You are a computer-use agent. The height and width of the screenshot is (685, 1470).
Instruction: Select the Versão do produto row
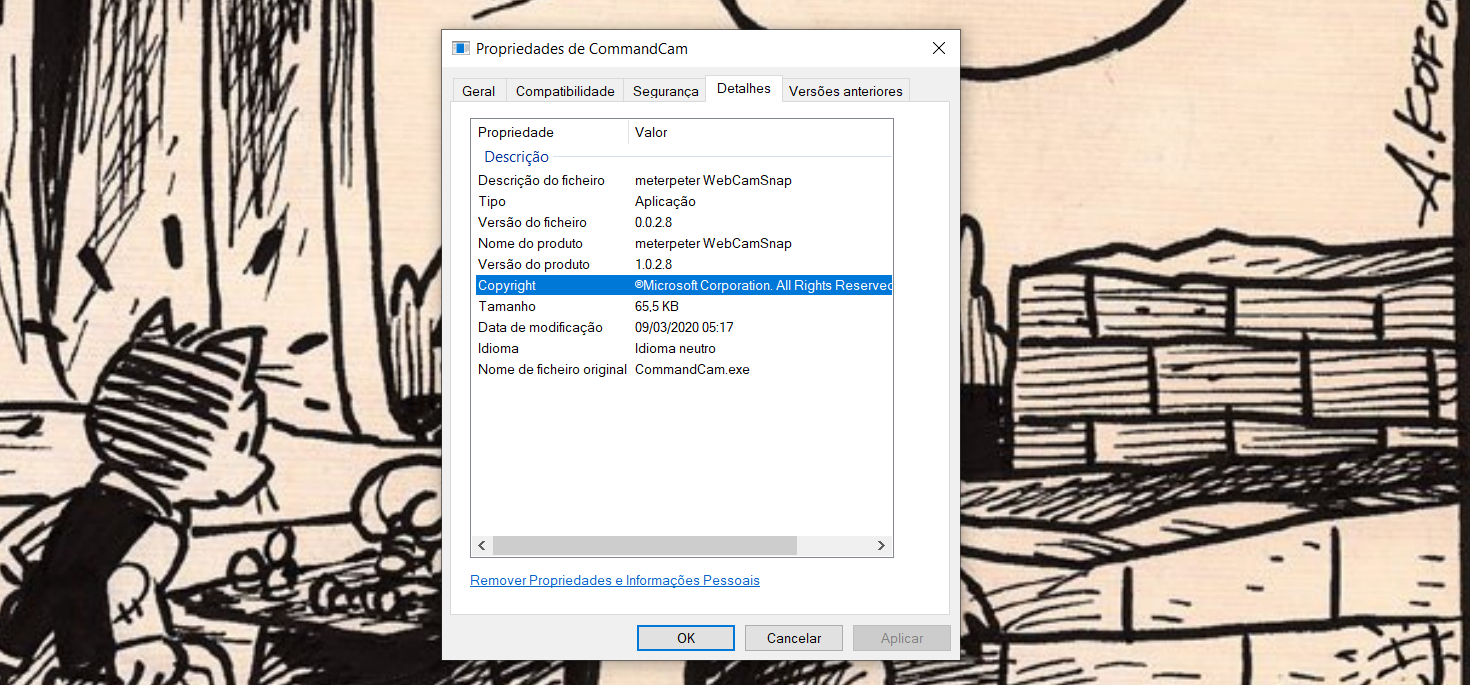point(682,265)
